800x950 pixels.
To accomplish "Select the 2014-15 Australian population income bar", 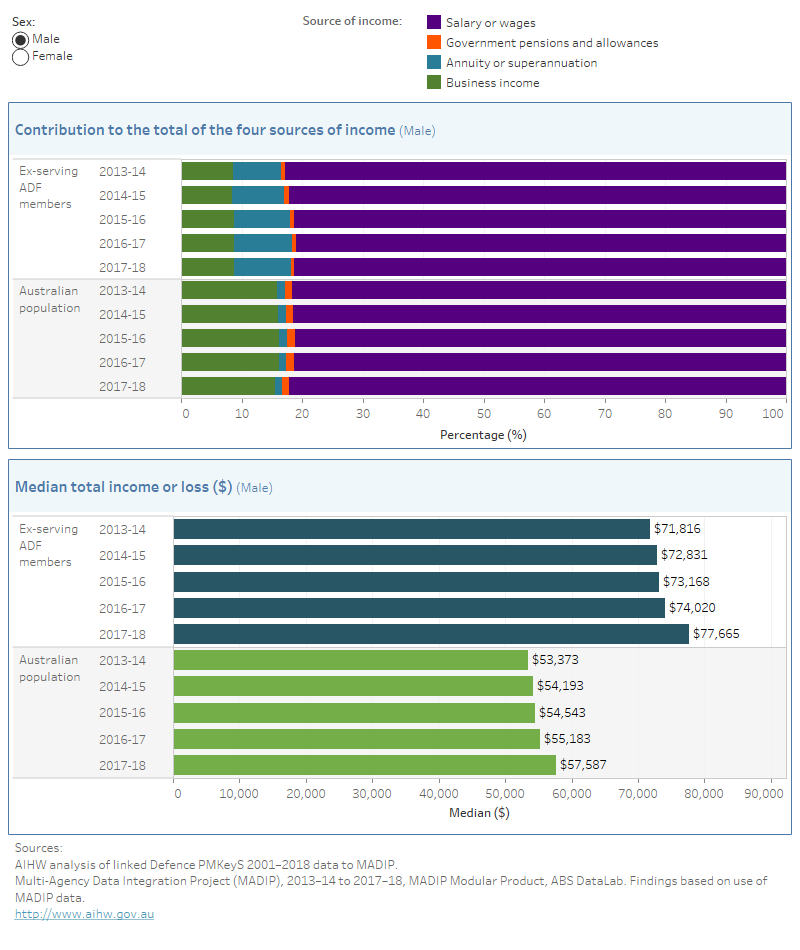I will (350, 686).
